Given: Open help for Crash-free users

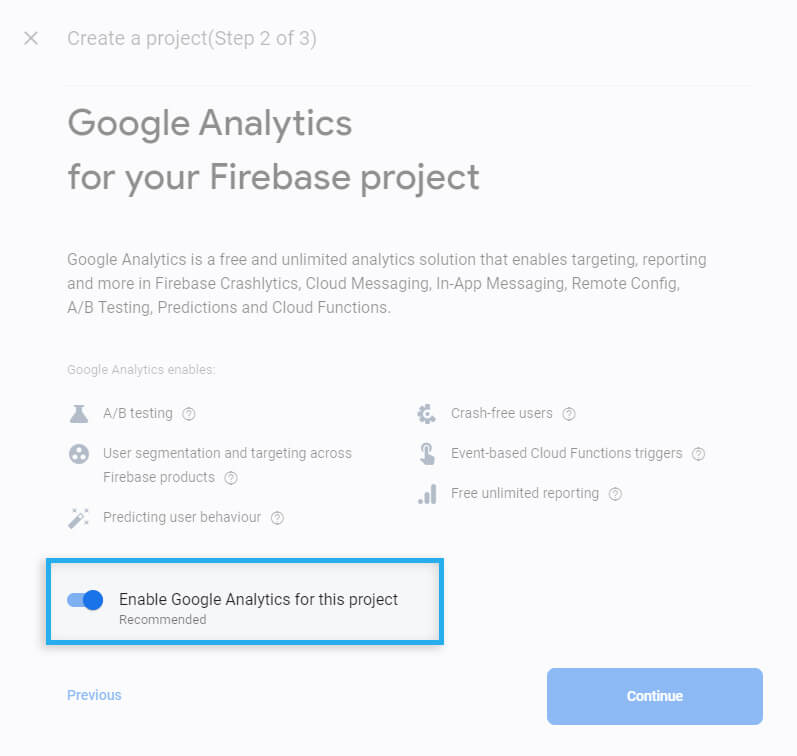Looking at the screenshot, I should tap(569, 414).
